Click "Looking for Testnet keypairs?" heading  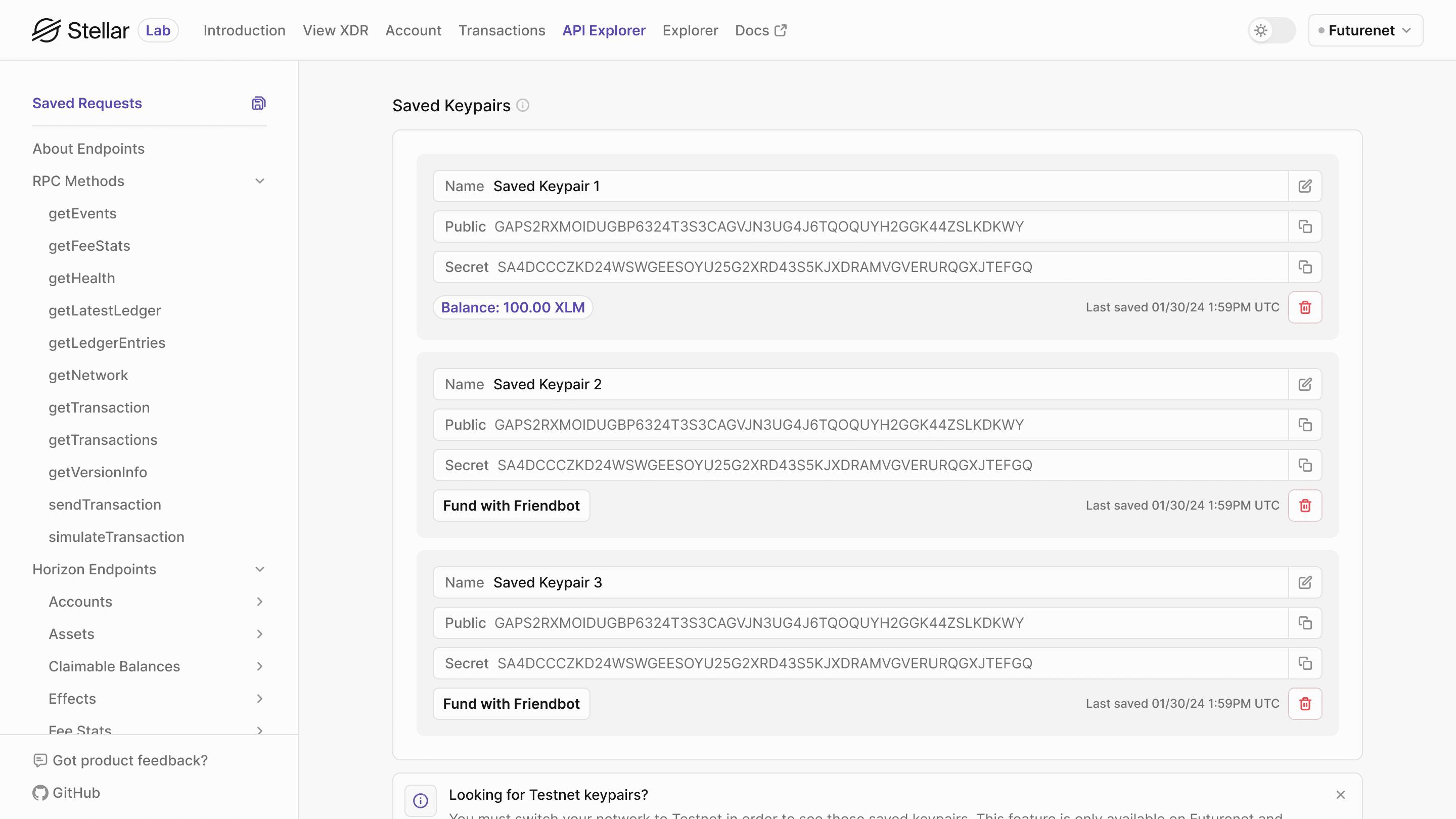click(548, 795)
